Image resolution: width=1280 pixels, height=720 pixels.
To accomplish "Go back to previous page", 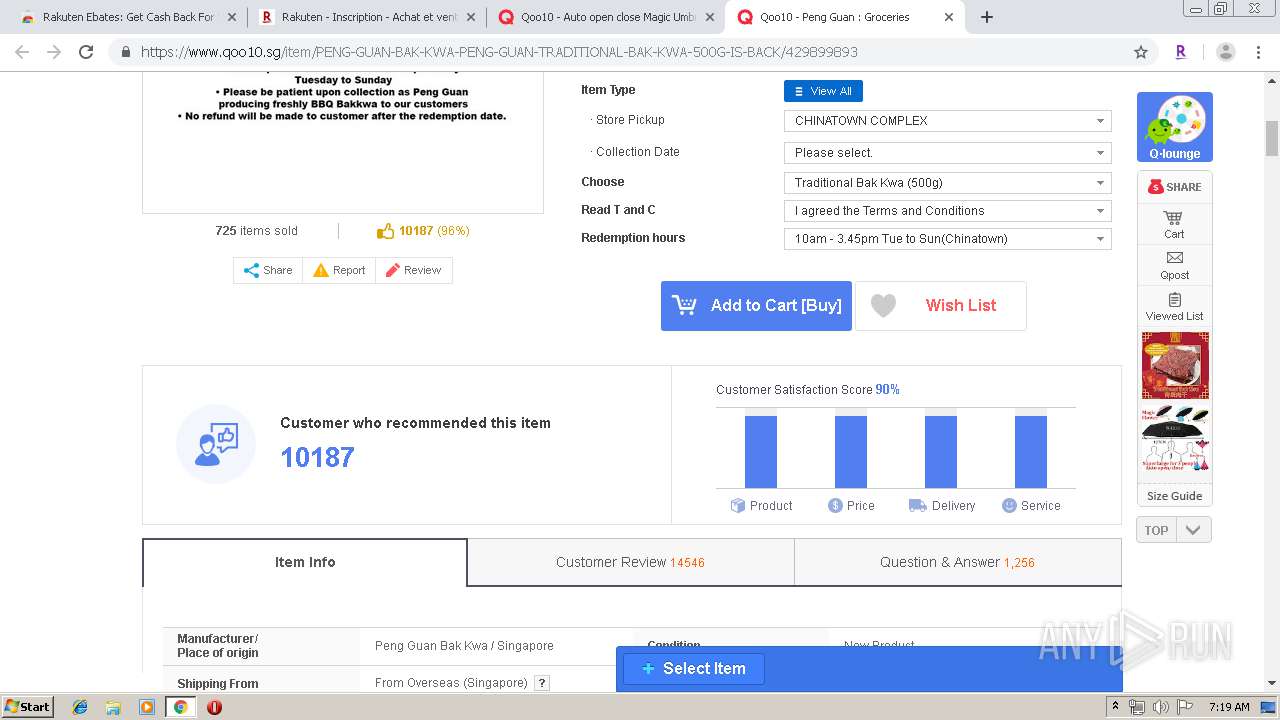I will coord(22,52).
